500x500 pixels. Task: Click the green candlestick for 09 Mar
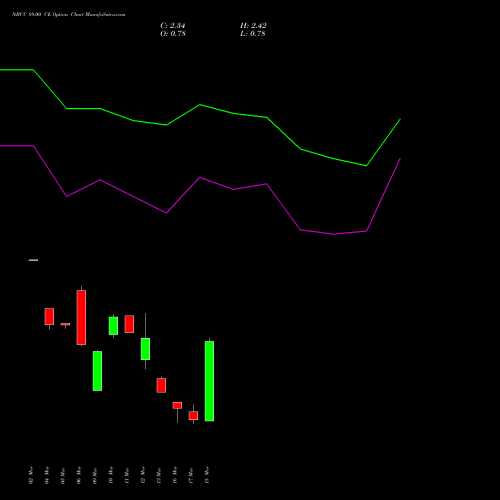97,371
